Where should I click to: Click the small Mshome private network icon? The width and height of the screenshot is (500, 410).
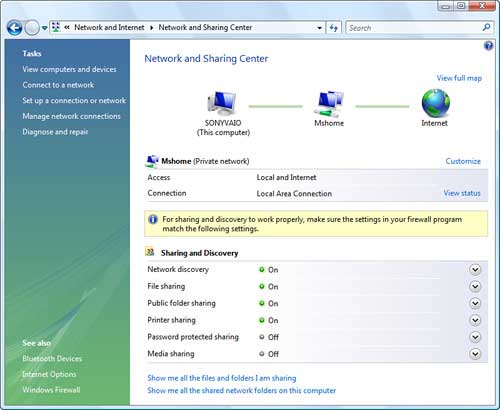[x=152, y=161]
